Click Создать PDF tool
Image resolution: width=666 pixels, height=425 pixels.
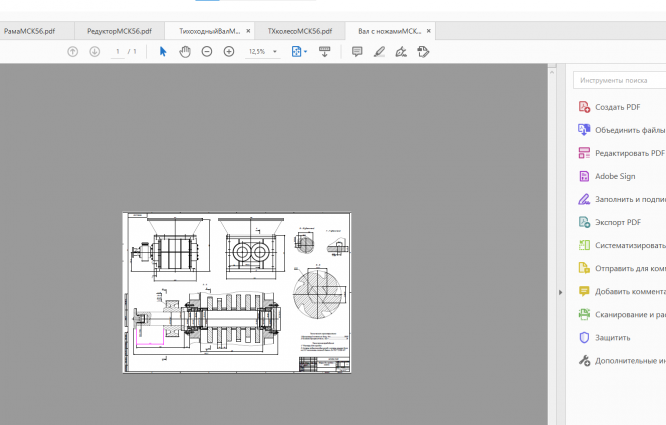617,107
